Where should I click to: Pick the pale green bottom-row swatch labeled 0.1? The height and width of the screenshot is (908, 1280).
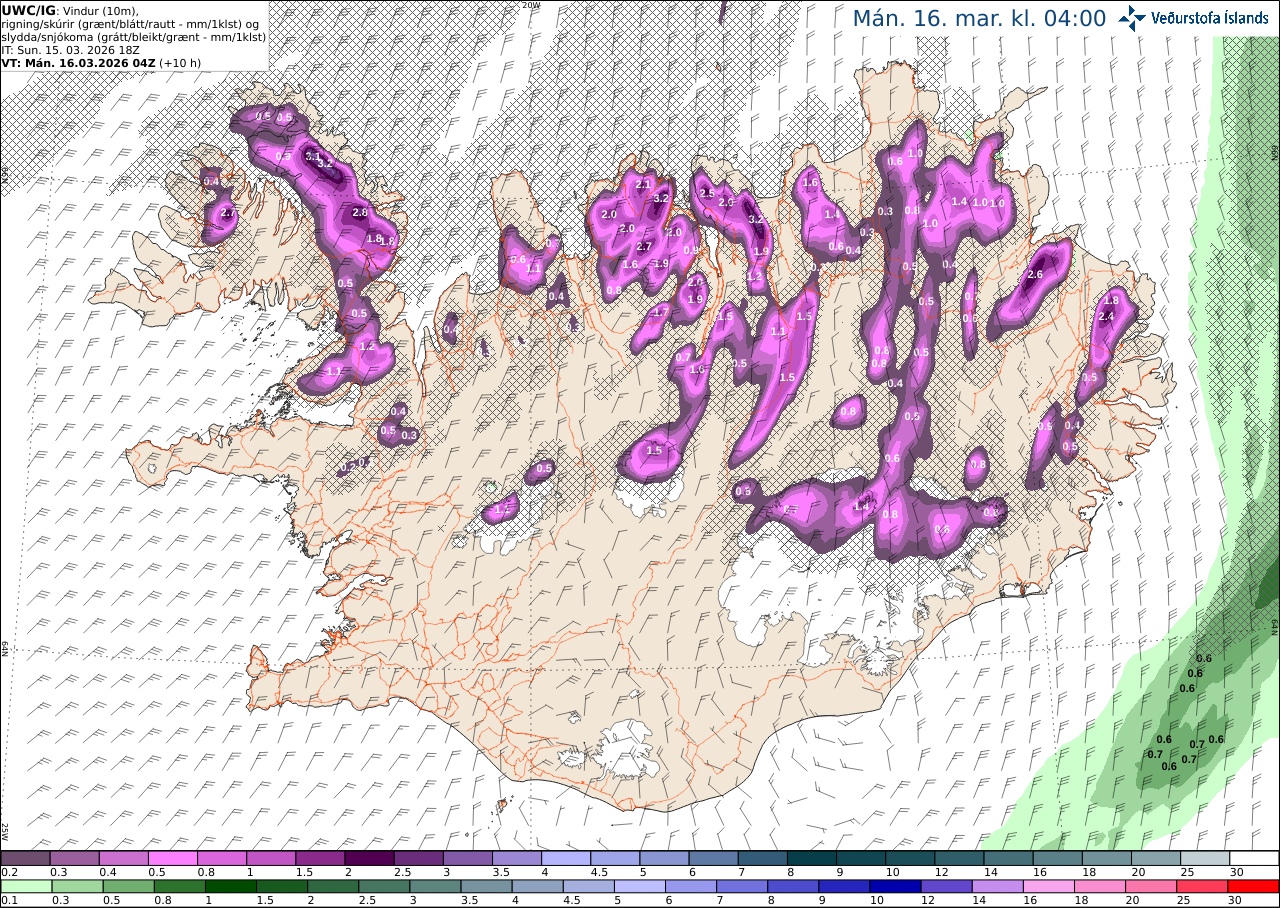tap(25, 886)
